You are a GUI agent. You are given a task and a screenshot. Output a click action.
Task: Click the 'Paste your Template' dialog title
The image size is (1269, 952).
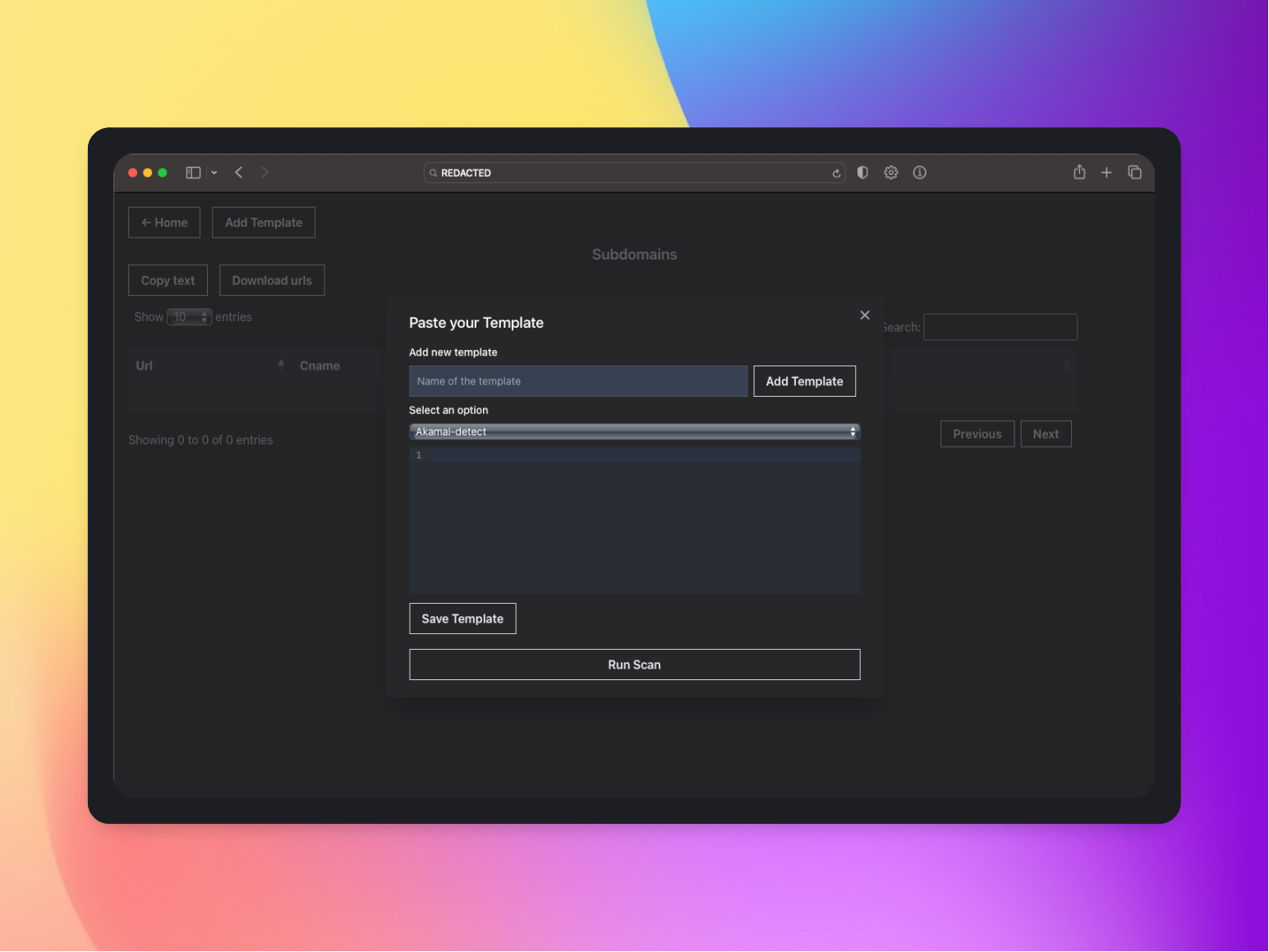476,323
